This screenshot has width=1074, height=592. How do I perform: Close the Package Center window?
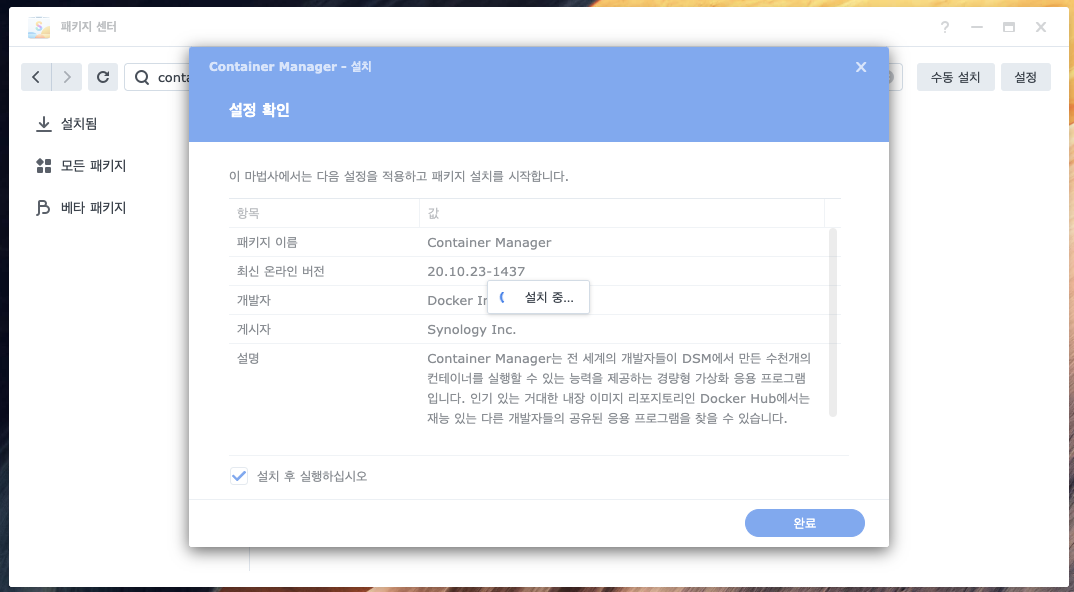pos(1041,27)
